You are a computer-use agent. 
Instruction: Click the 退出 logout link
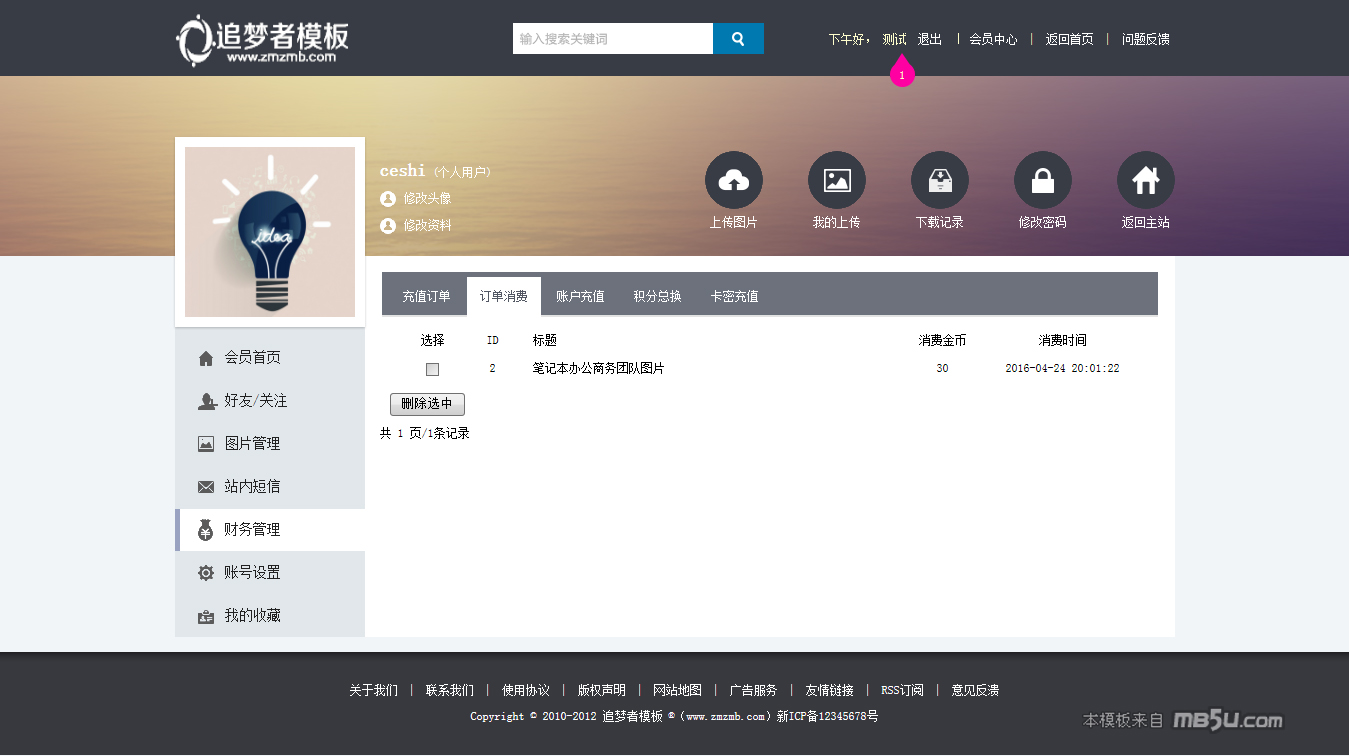click(929, 39)
